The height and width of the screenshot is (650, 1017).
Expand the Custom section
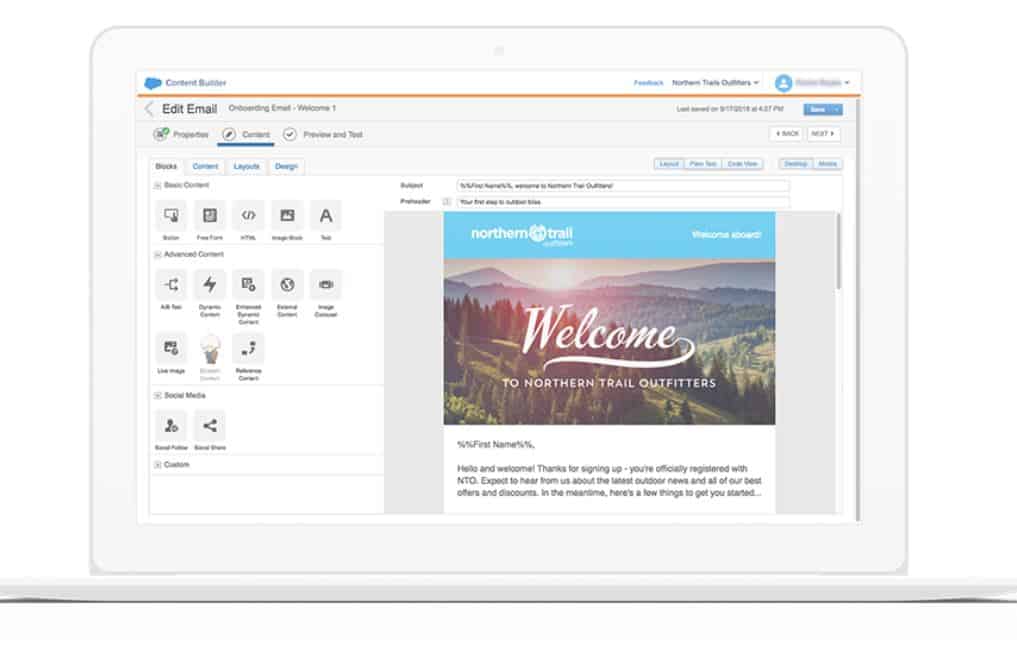pyautogui.click(x=158, y=464)
